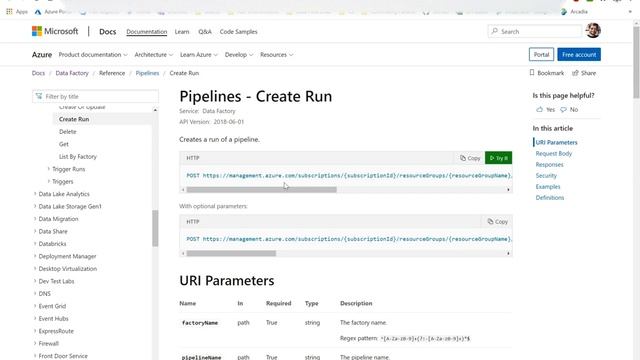
Task: Jump to URI Parameters section
Action: coord(556,142)
